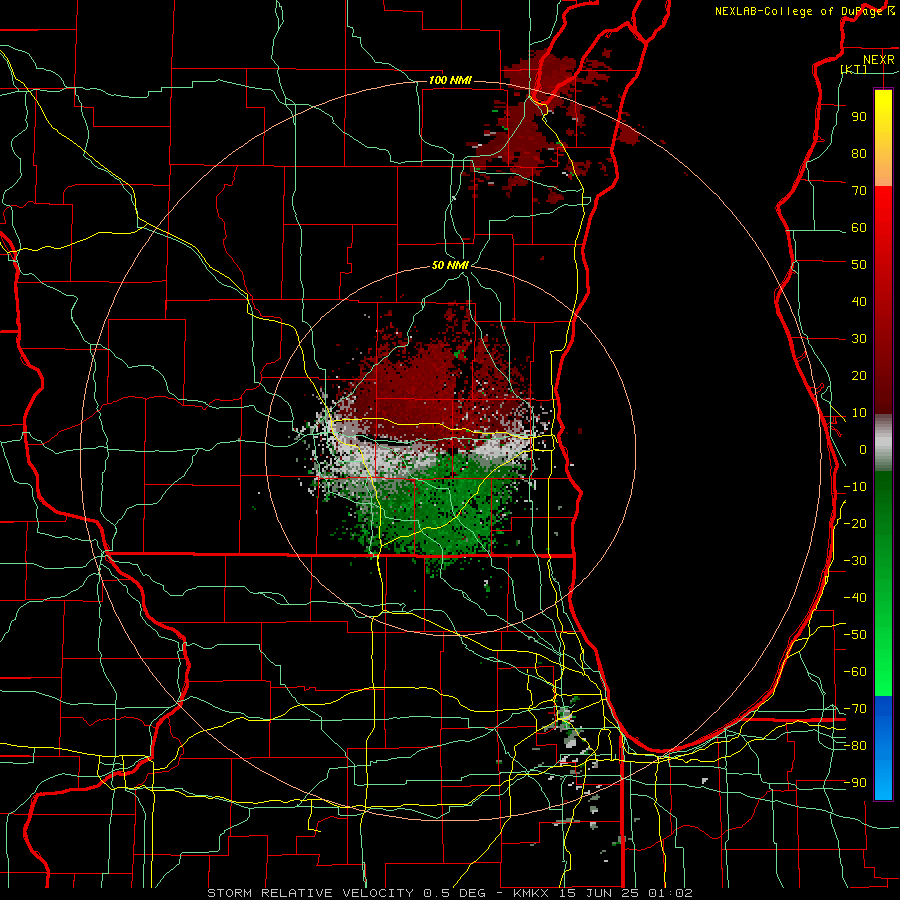This screenshot has height=900, width=900.
Task: Click the -80 value on velocity scale
Action: [855, 746]
